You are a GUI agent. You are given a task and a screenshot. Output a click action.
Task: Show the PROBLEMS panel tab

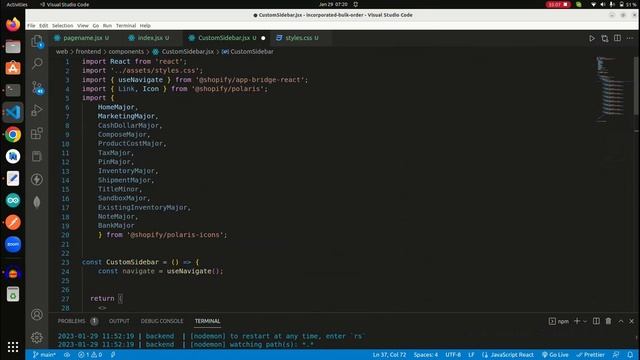78,321
